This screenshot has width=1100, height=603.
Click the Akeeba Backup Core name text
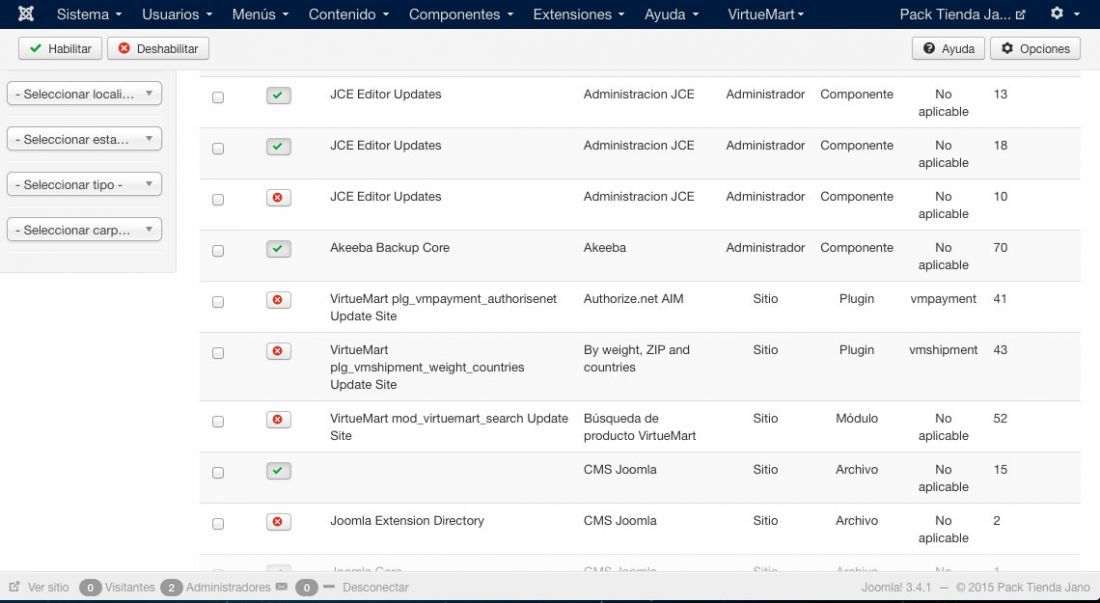[x=389, y=248]
